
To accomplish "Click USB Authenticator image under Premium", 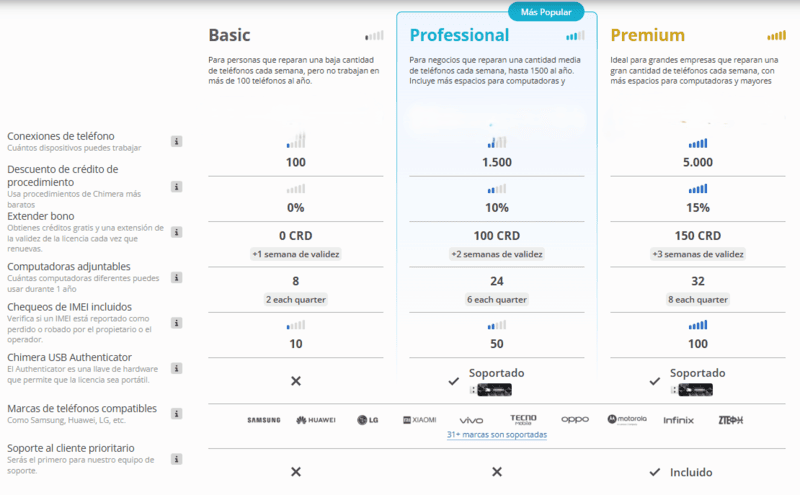I will (698, 389).
